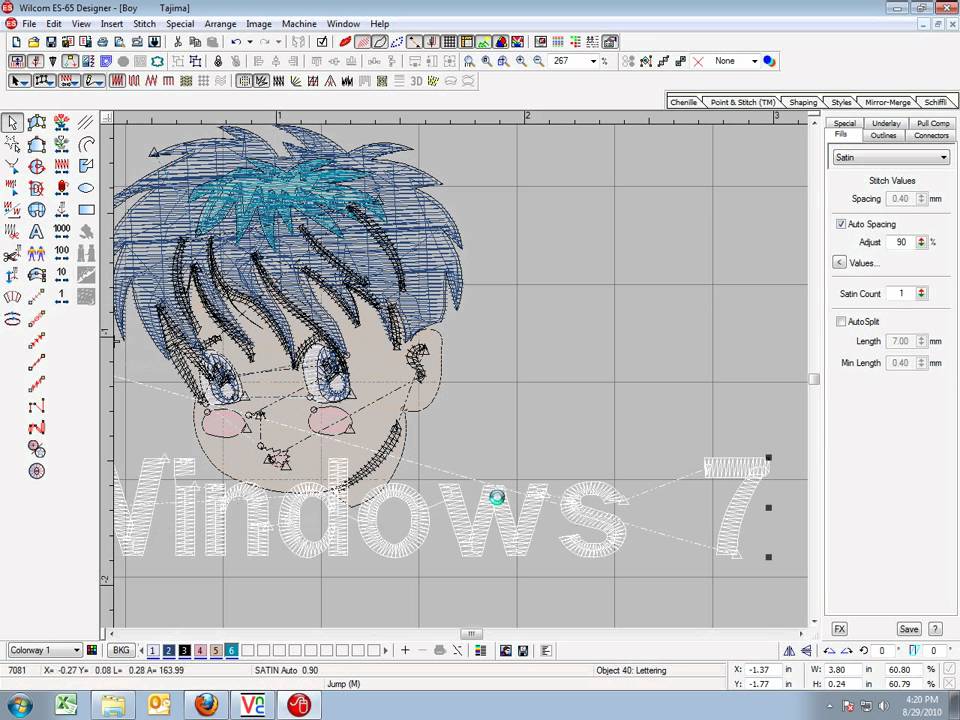This screenshot has height=720, width=960.
Task: Toggle the AutoSplit checkbox
Action: point(841,321)
